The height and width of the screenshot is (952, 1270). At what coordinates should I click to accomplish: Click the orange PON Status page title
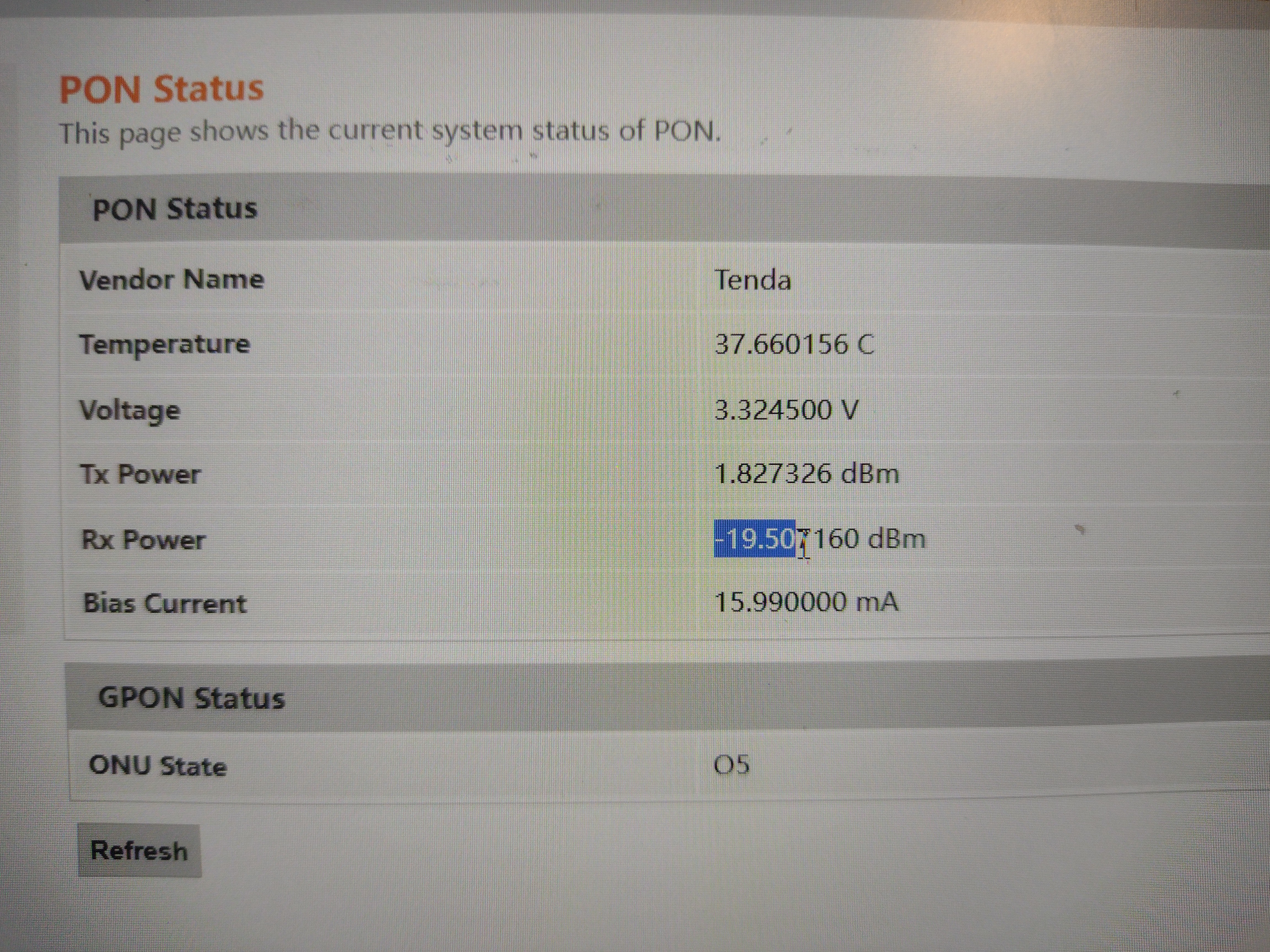(x=161, y=89)
